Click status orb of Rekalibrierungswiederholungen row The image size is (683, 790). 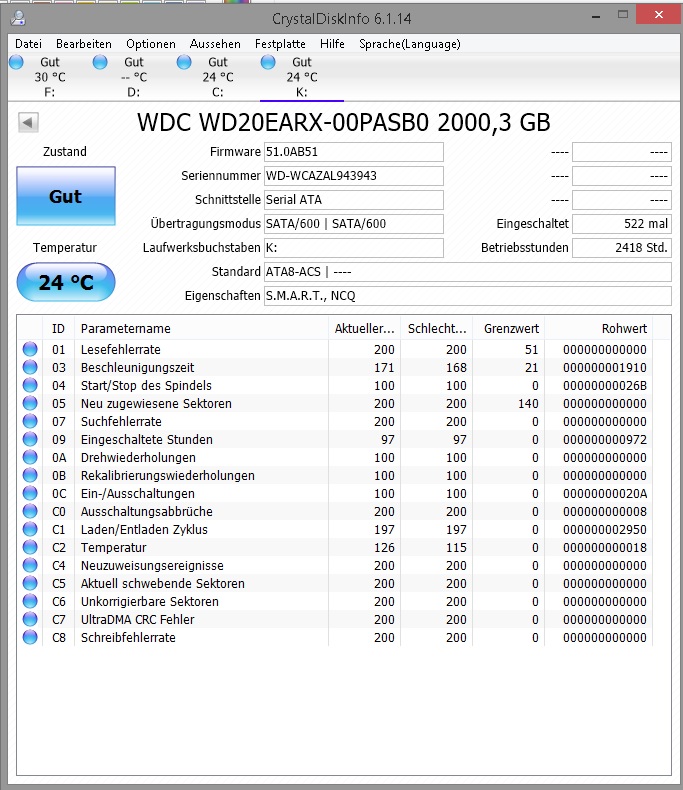point(30,475)
